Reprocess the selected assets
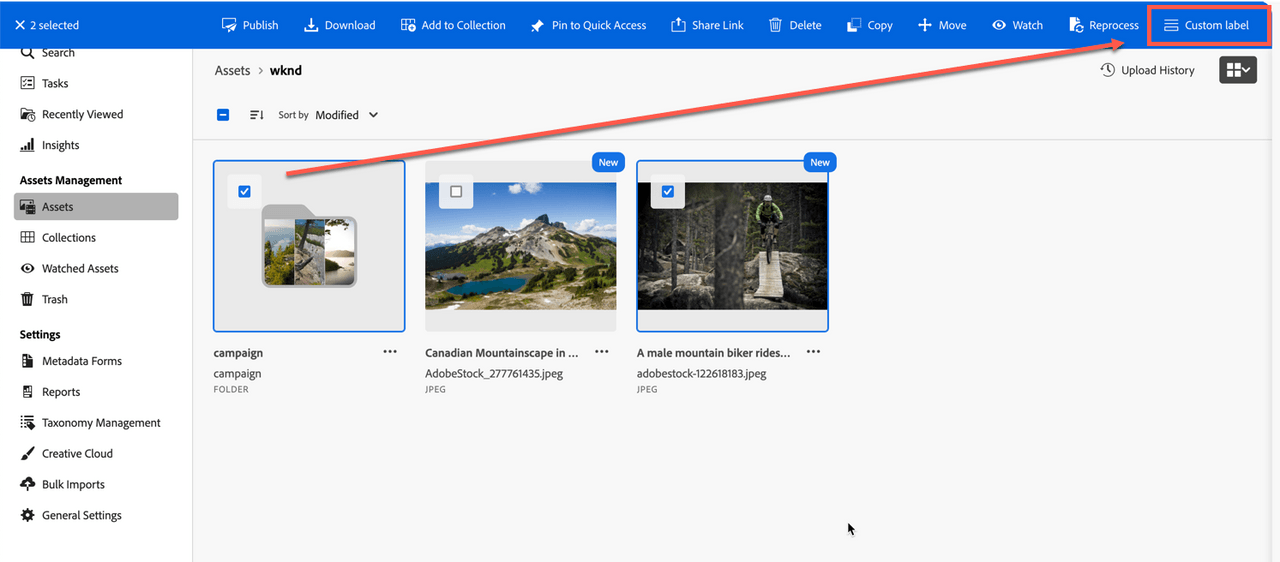Screen dimensions: 1280x562 coord(1103,25)
